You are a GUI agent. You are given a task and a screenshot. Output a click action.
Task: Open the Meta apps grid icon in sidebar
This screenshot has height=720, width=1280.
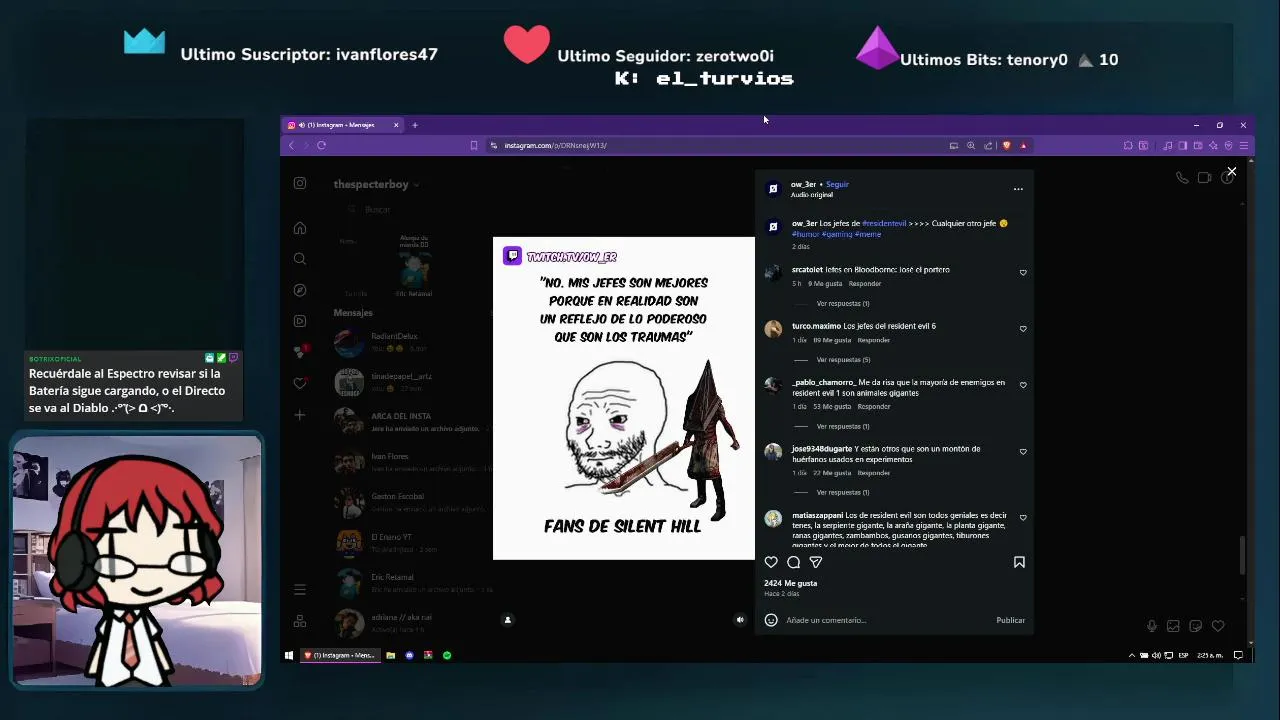pos(300,621)
